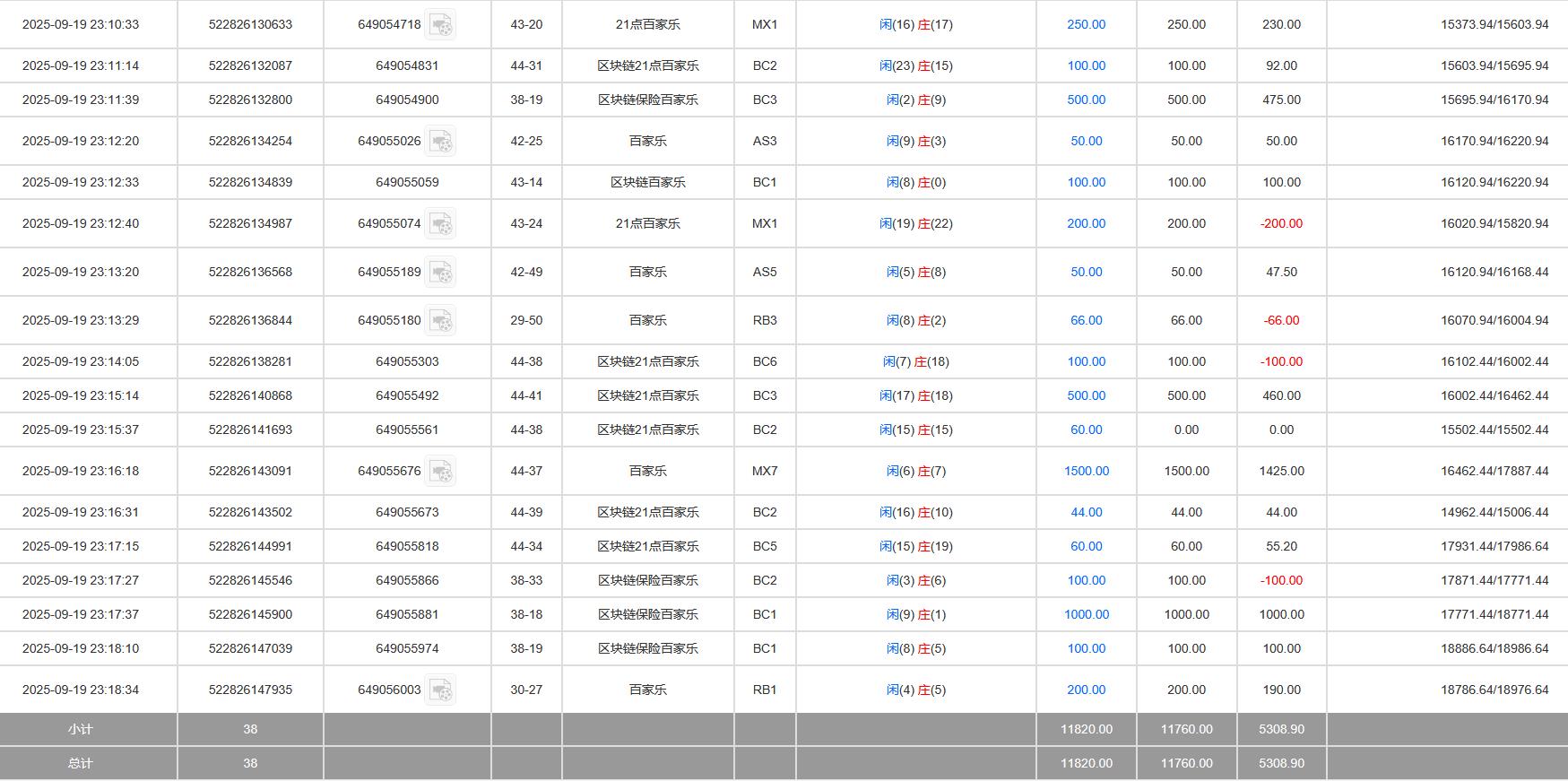Viewport: 1568px width, 781px height.
Task: Select round ID 649055866
Action: pos(407,580)
